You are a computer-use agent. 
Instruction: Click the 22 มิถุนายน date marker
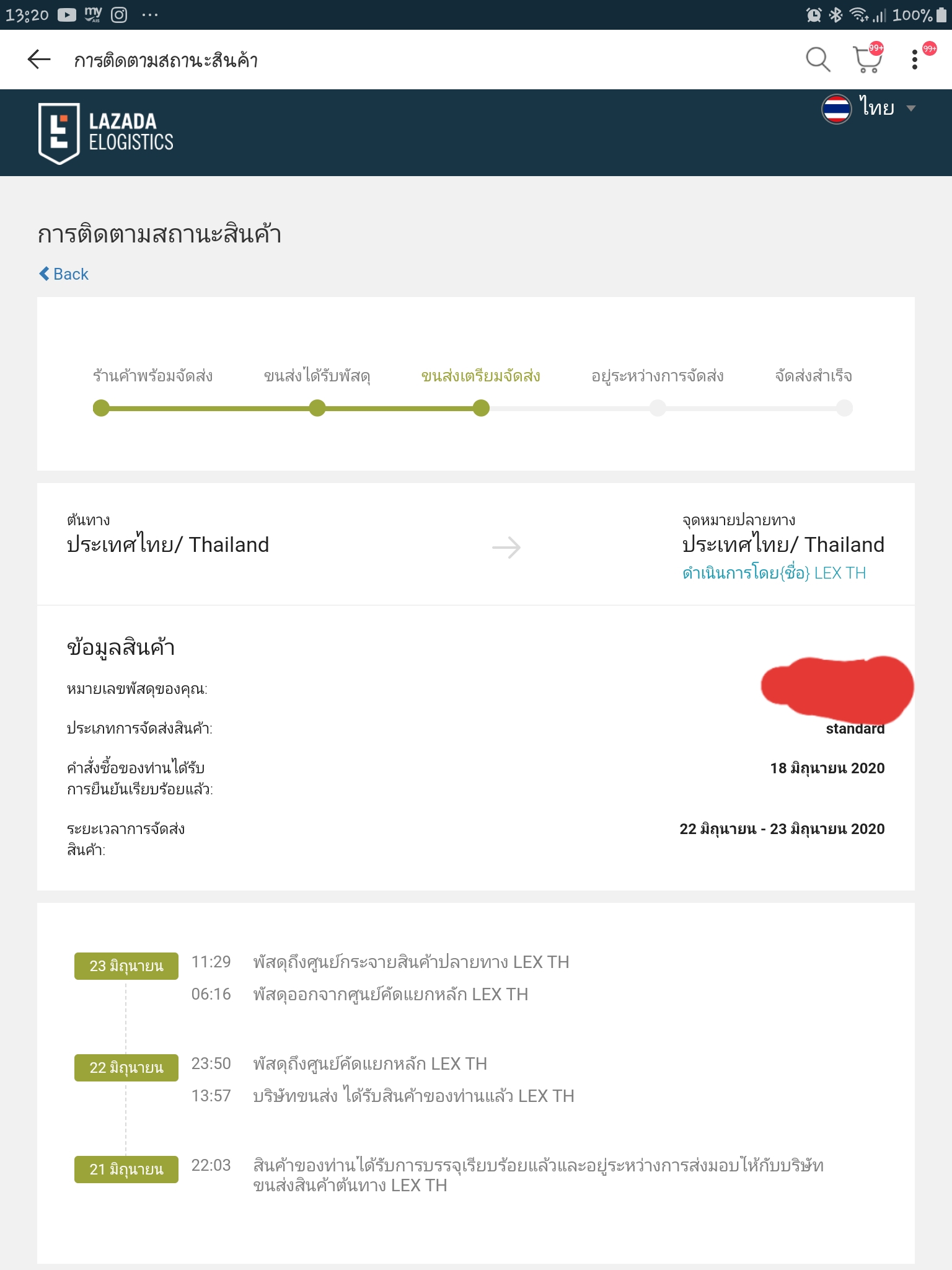click(x=126, y=1068)
